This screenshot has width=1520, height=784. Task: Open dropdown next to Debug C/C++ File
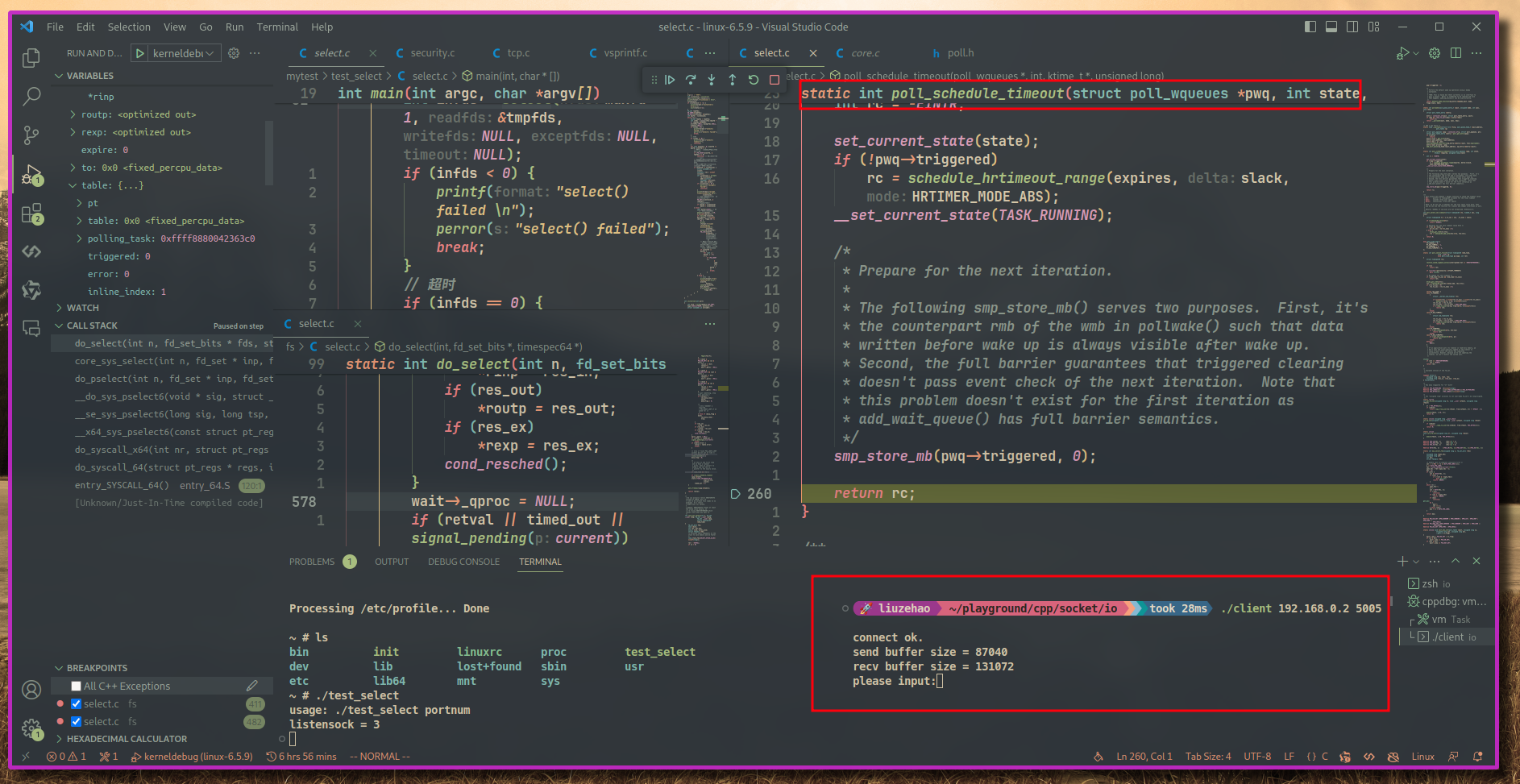pyautogui.click(x=1416, y=53)
